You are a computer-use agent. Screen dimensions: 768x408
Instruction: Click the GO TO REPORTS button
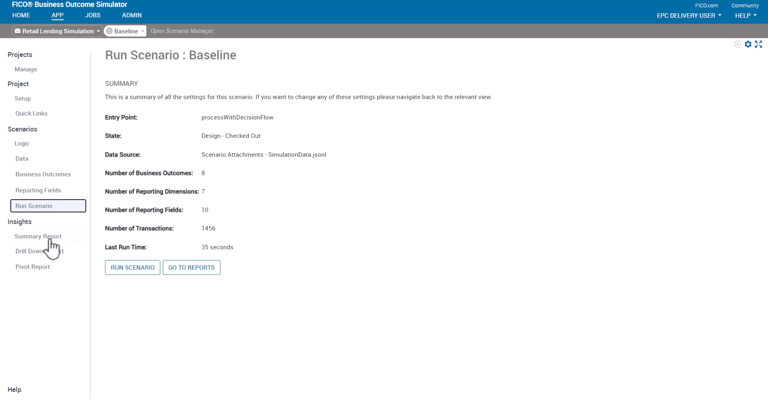[192, 267]
